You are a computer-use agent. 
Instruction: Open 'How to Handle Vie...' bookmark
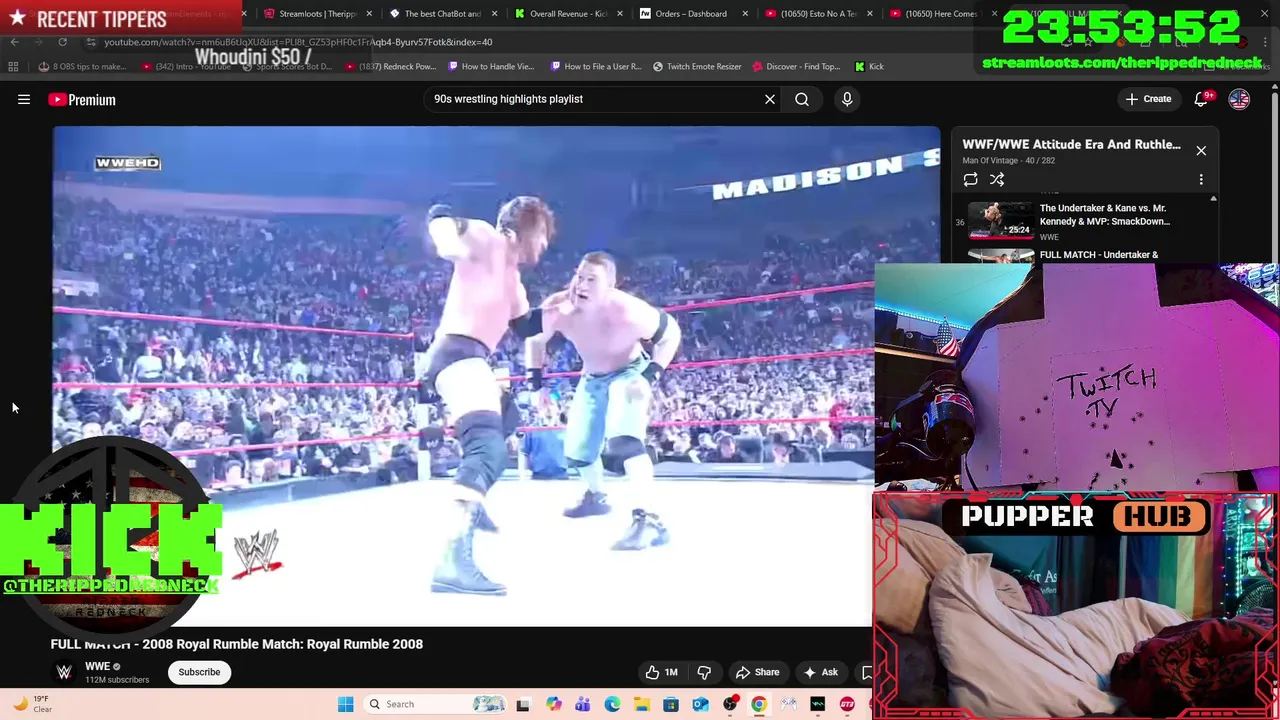click(x=491, y=66)
